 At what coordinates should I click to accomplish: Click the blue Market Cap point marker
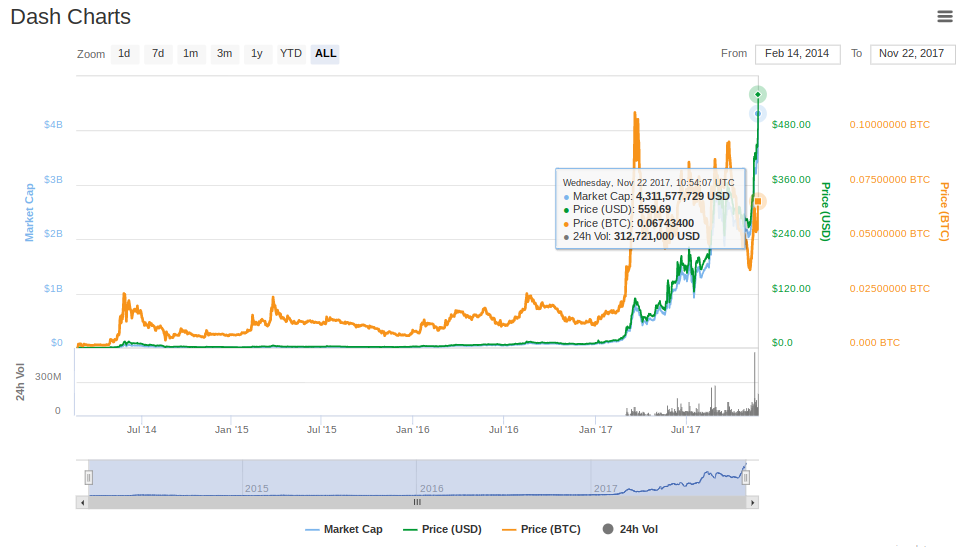pyautogui.click(x=758, y=114)
